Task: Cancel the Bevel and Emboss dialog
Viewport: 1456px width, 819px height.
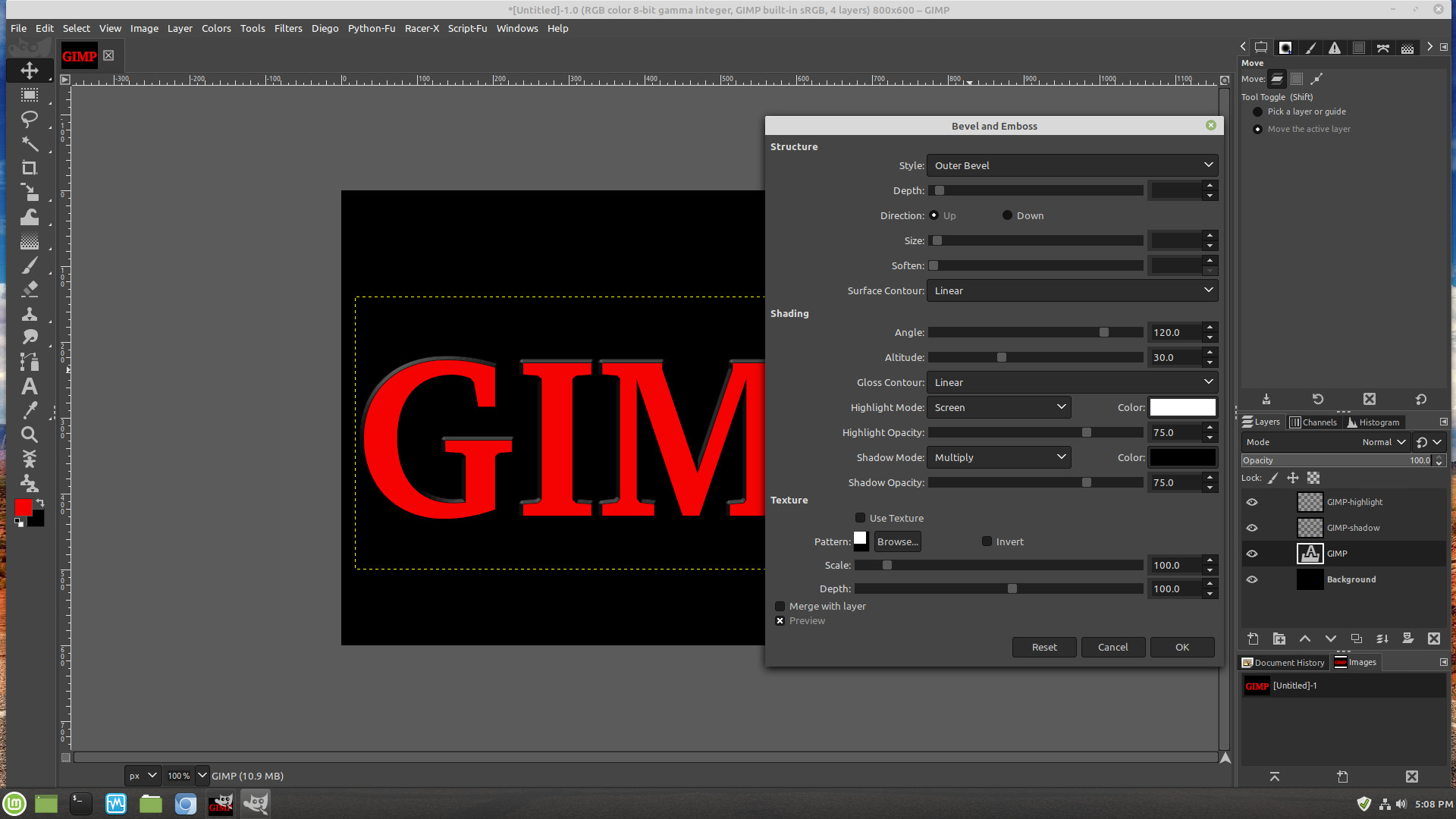Action: point(1113,647)
